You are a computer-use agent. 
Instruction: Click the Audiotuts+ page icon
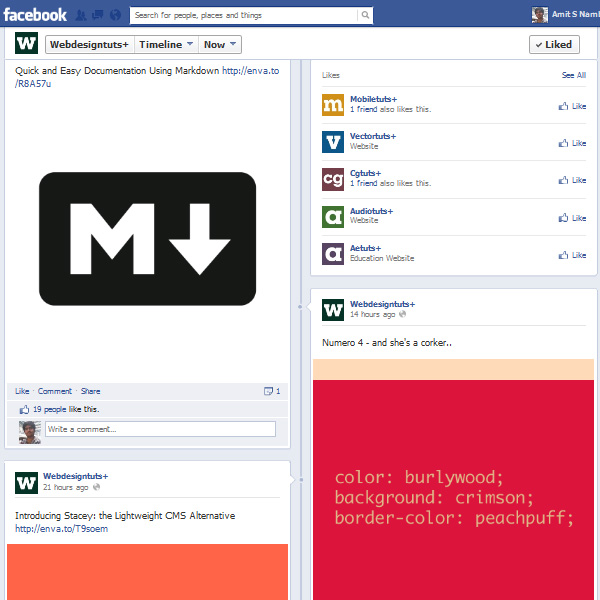click(333, 216)
